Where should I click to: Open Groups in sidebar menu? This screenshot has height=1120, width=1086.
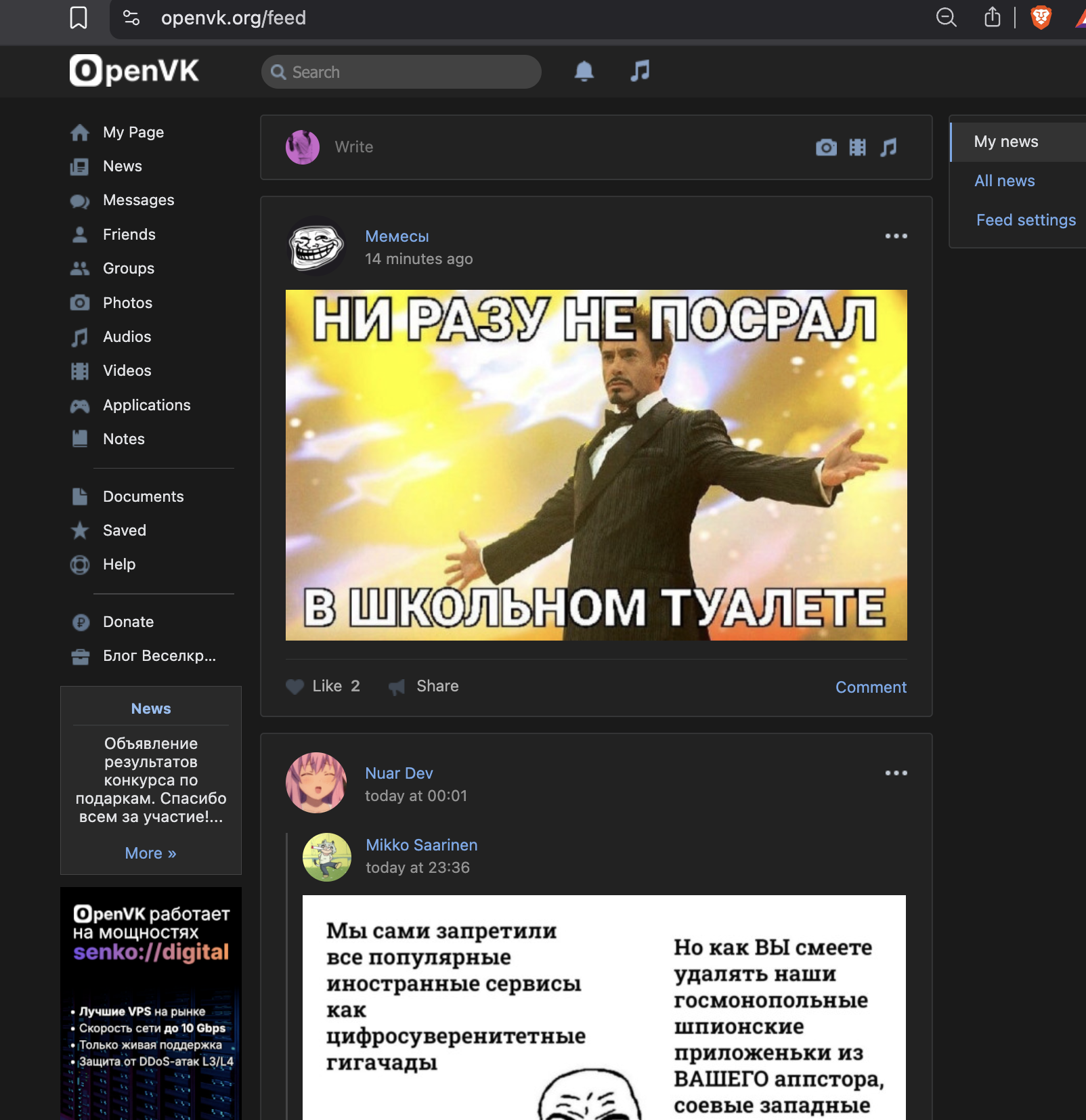pos(129,269)
